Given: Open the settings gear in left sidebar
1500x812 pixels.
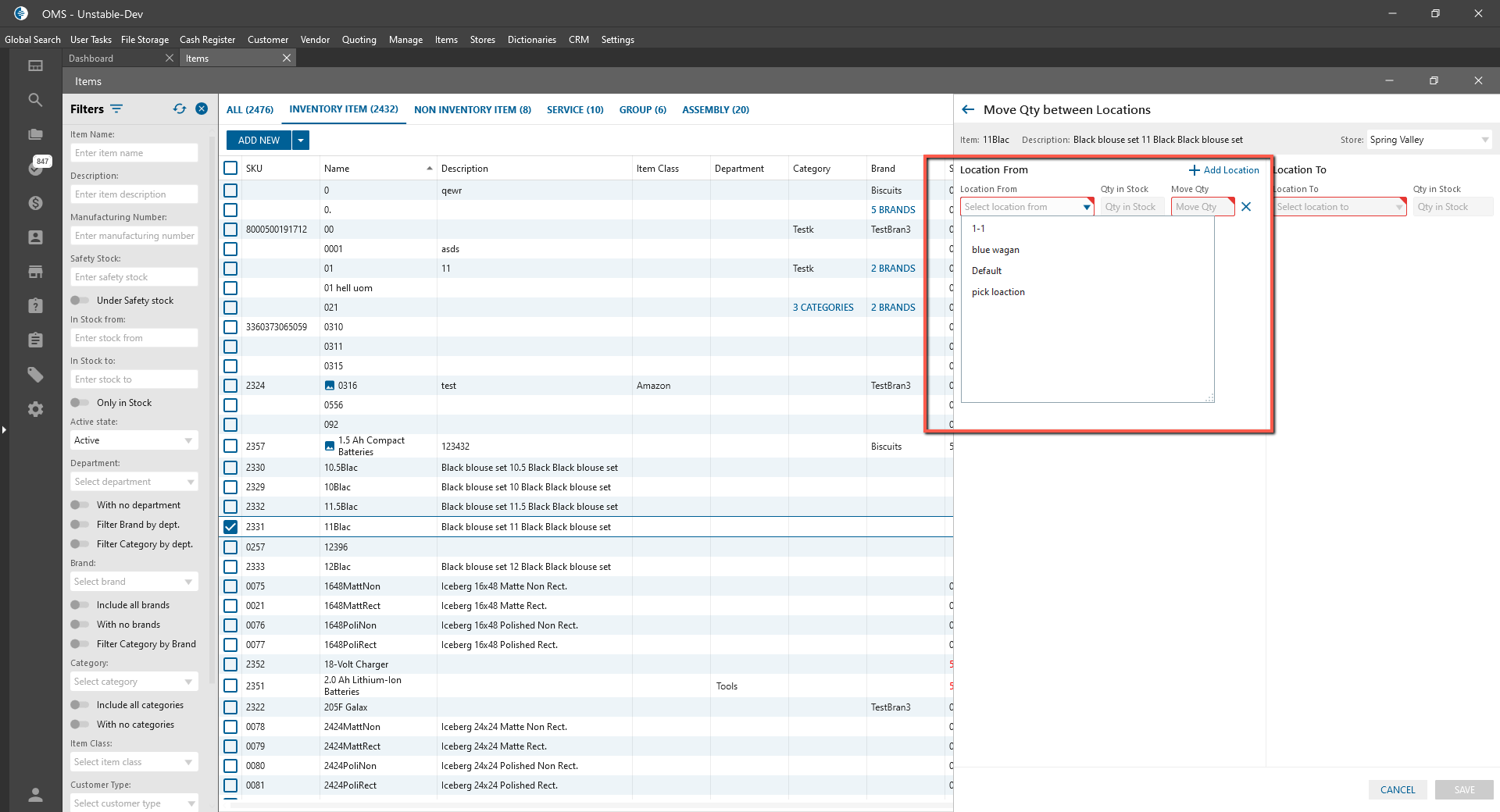Looking at the screenshot, I should (x=35, y=409).
